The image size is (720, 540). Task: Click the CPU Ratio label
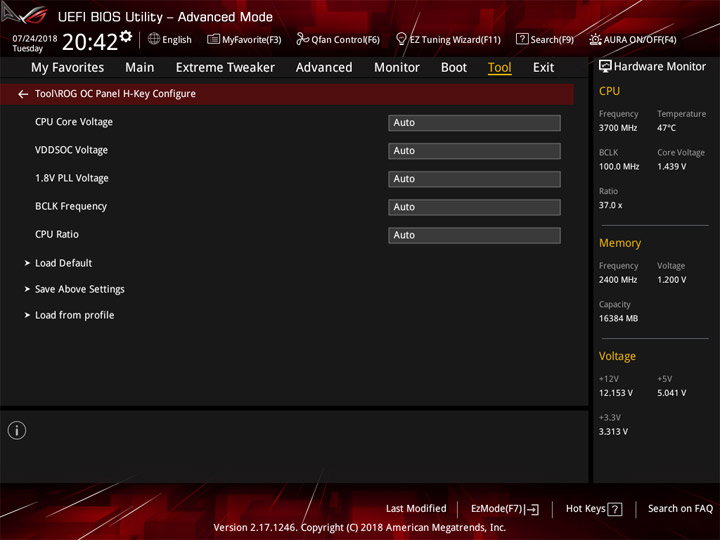pos(57,235)
